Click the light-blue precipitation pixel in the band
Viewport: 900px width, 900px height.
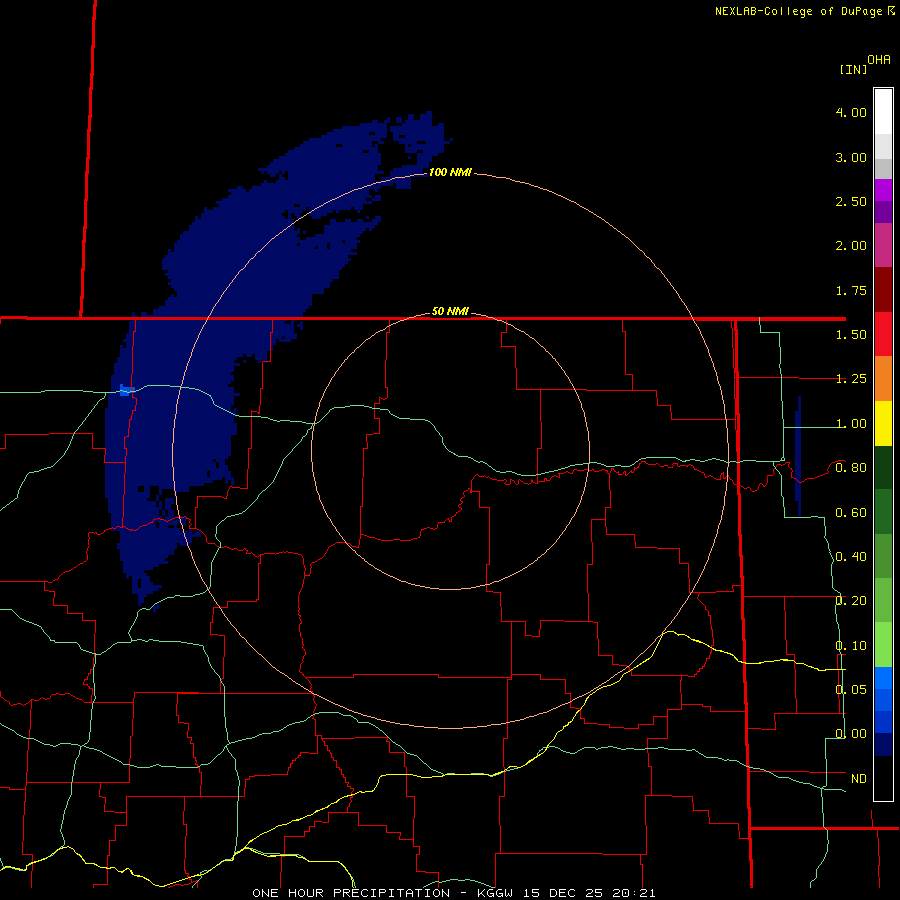(x=126, y=390)
